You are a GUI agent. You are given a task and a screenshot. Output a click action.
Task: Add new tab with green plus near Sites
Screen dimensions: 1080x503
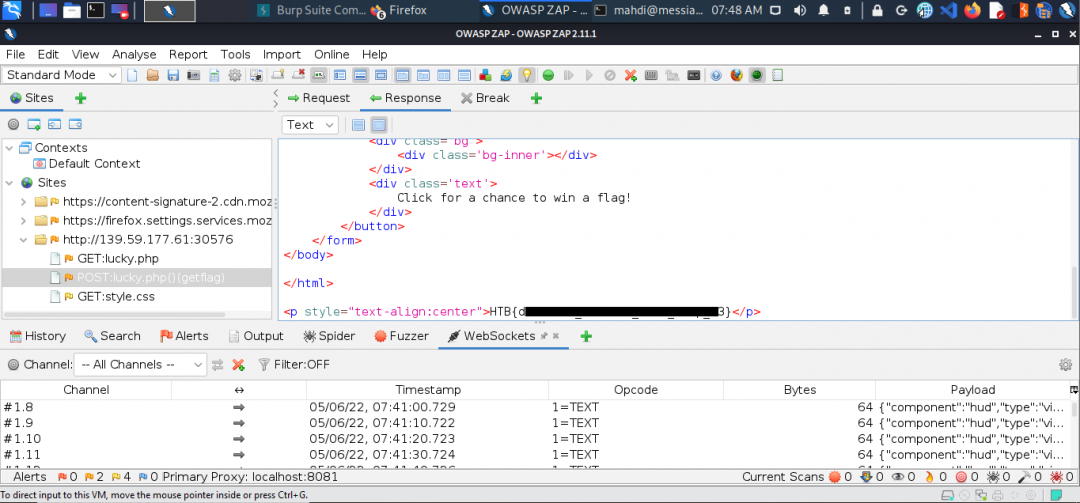coord(81,99)
